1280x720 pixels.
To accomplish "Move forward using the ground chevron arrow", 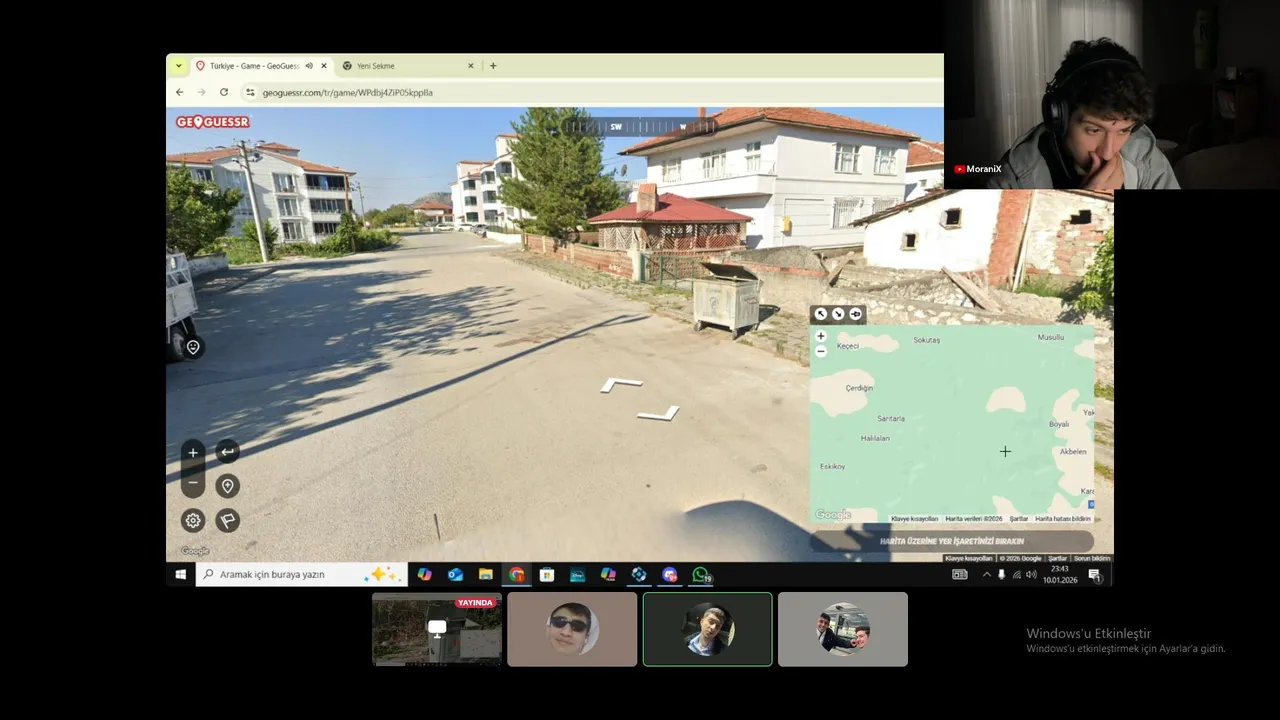I will (621, 384).
